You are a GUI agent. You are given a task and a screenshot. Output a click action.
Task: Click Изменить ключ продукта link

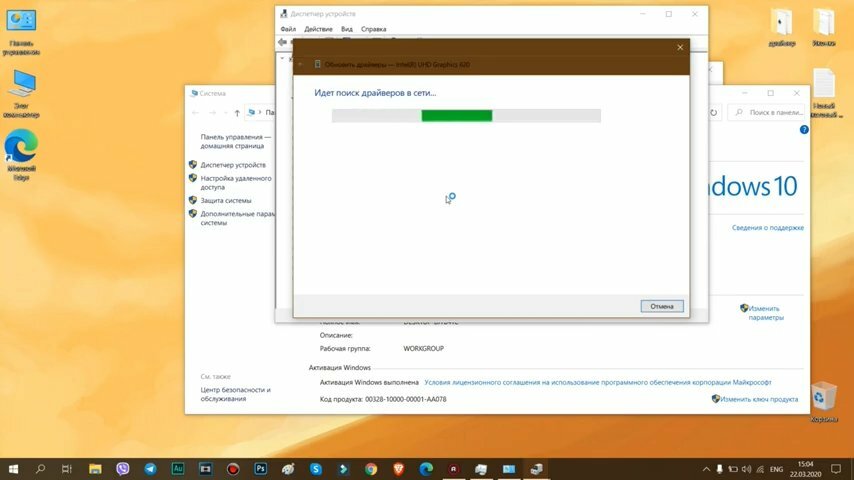pyautogui.click(x=759, y=399)
